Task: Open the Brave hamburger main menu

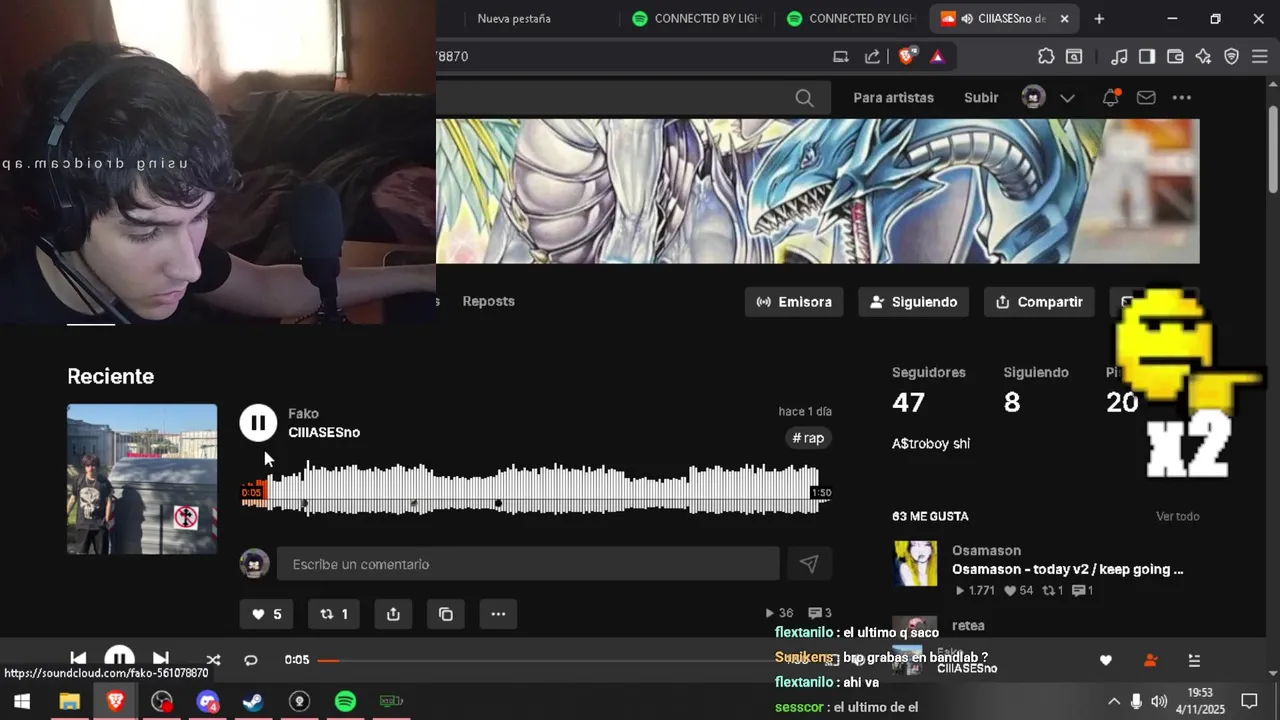Action: [1259, 56]
